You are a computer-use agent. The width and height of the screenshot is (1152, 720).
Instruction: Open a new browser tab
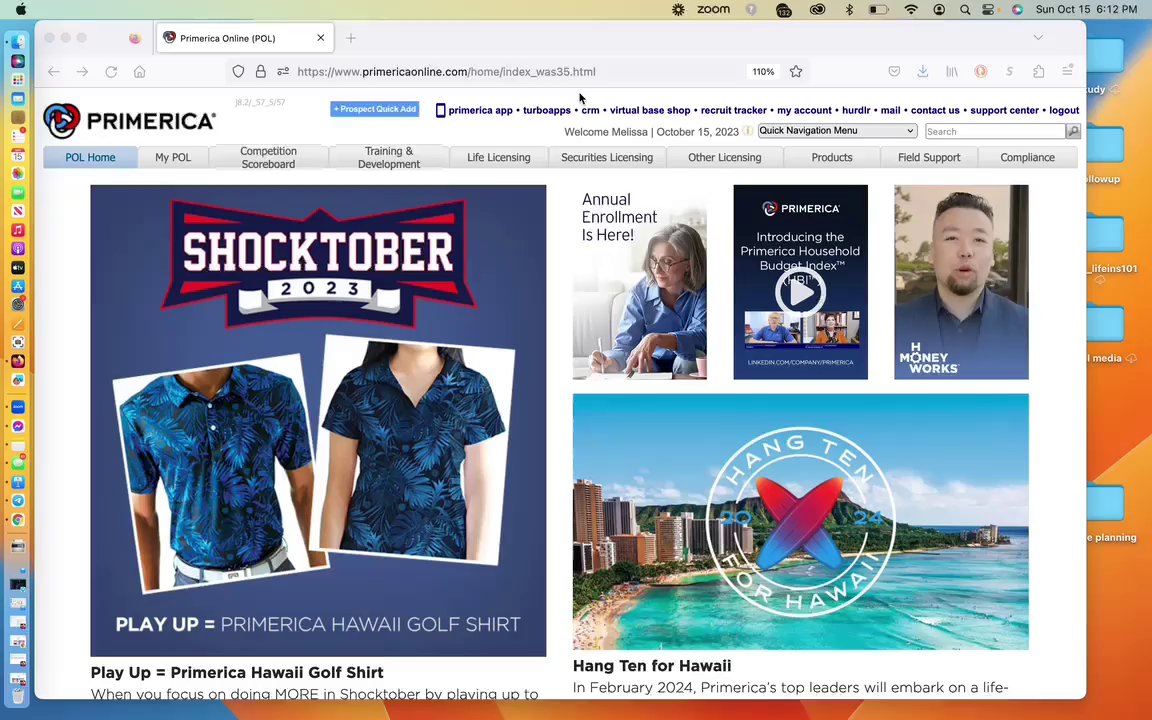tap(350, 37)
